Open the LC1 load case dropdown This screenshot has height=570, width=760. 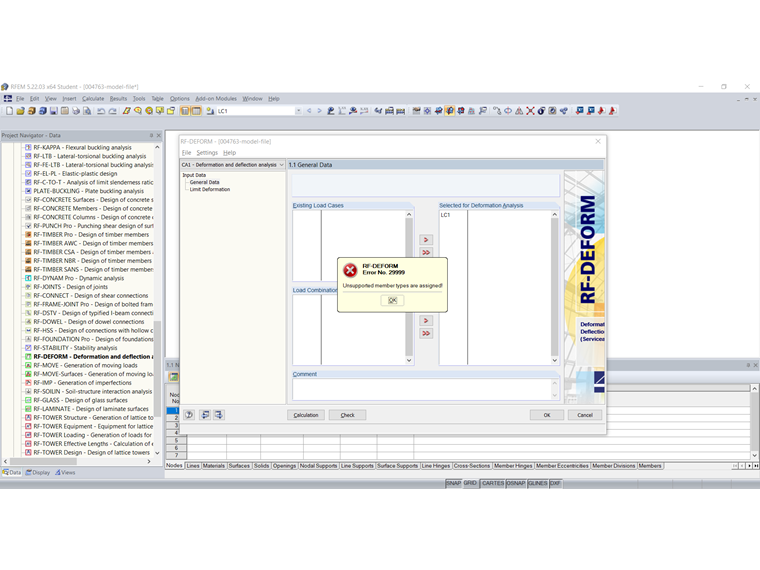[x=298, y=111]
